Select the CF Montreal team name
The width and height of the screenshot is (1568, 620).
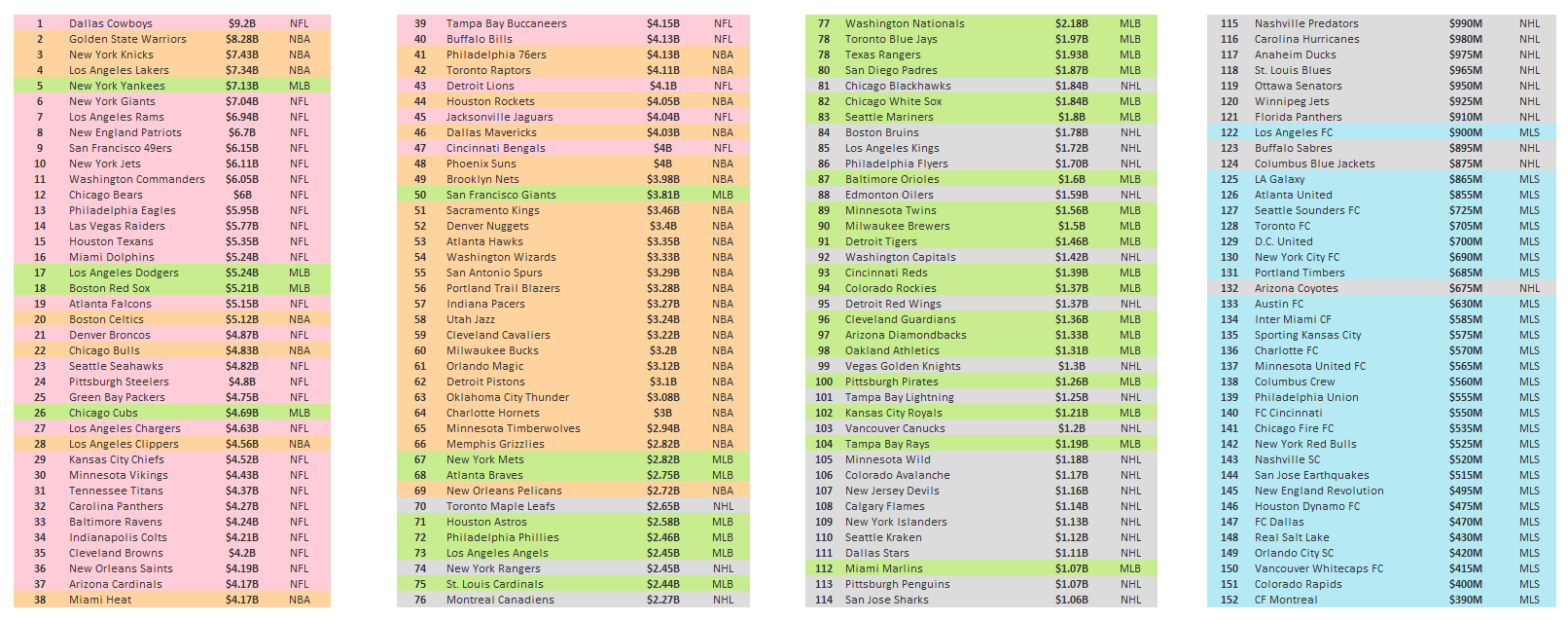1286,600
